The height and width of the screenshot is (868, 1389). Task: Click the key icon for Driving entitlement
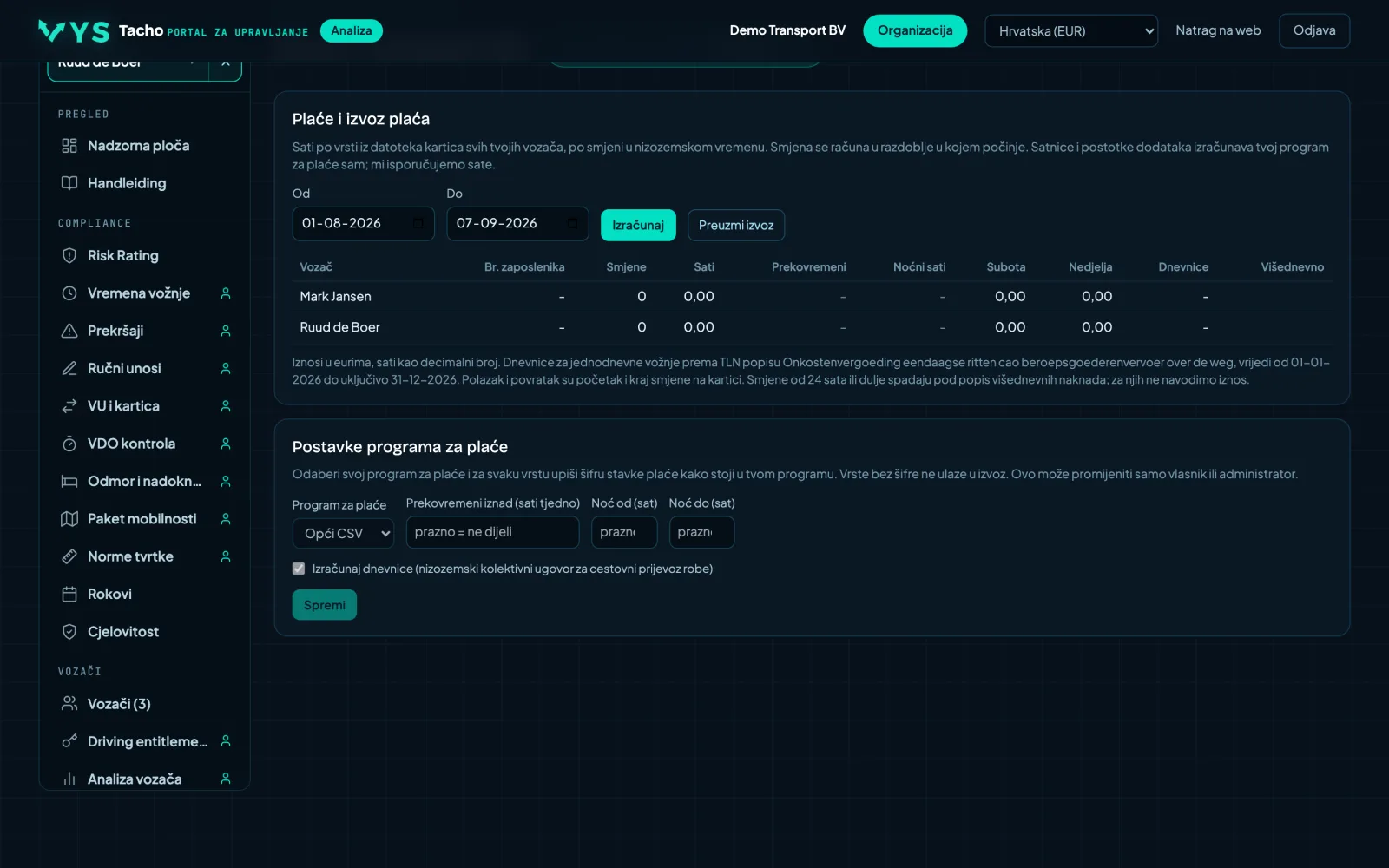(69, 741)
